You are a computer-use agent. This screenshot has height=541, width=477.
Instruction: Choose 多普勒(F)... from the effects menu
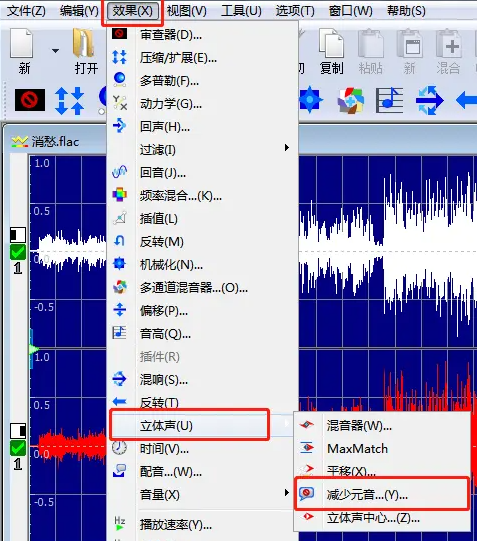pyautogui.click(x=202, y=81)
